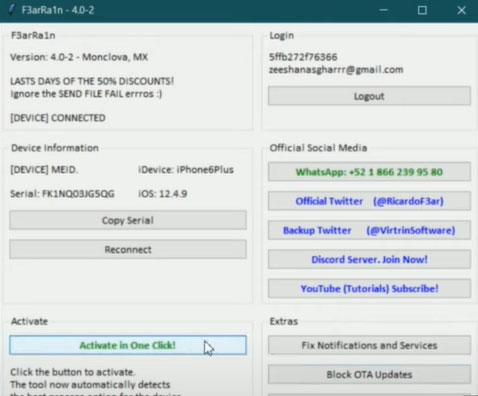The image size is (478, 396).
Task: Close the F3arRa1n window
Action: 462,10
